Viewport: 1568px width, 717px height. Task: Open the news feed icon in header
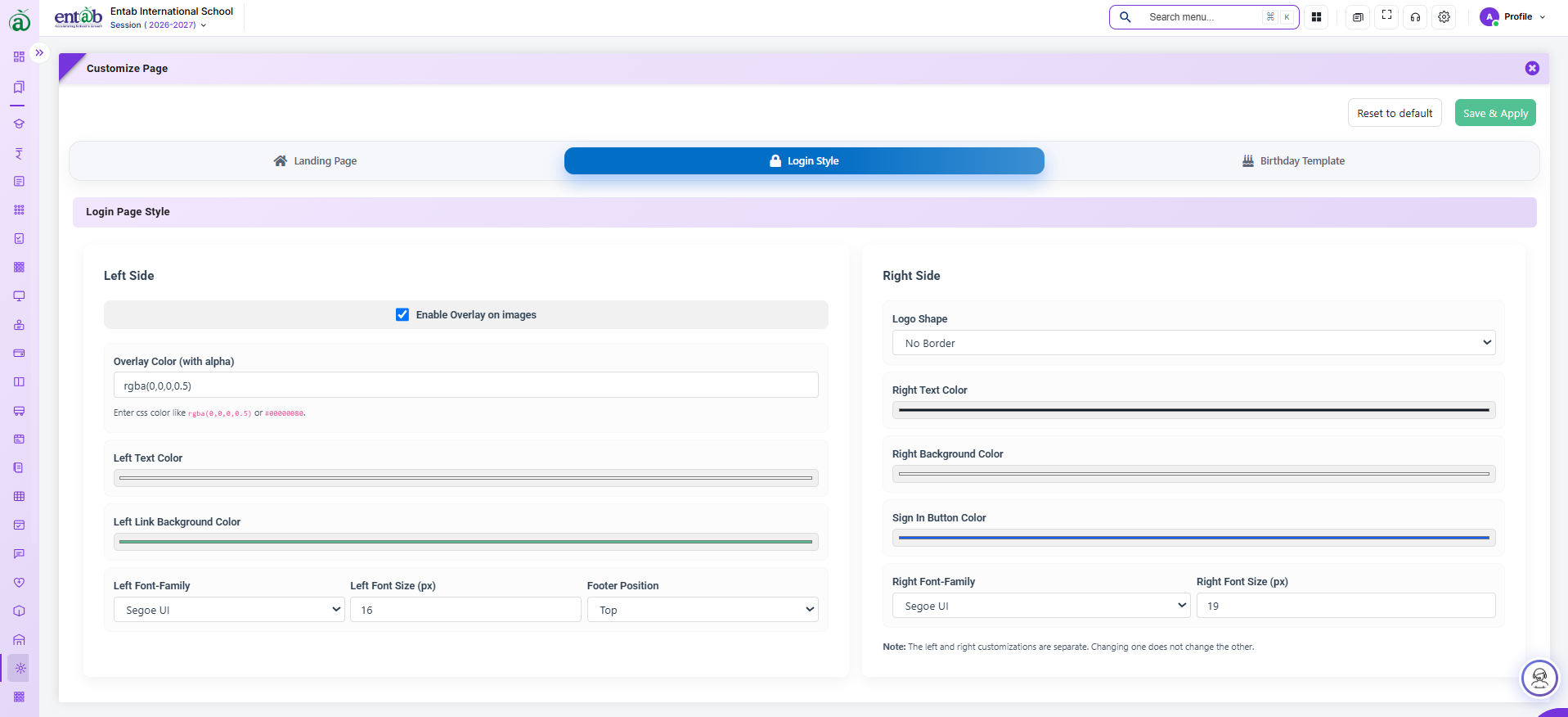pos(1358,16)
